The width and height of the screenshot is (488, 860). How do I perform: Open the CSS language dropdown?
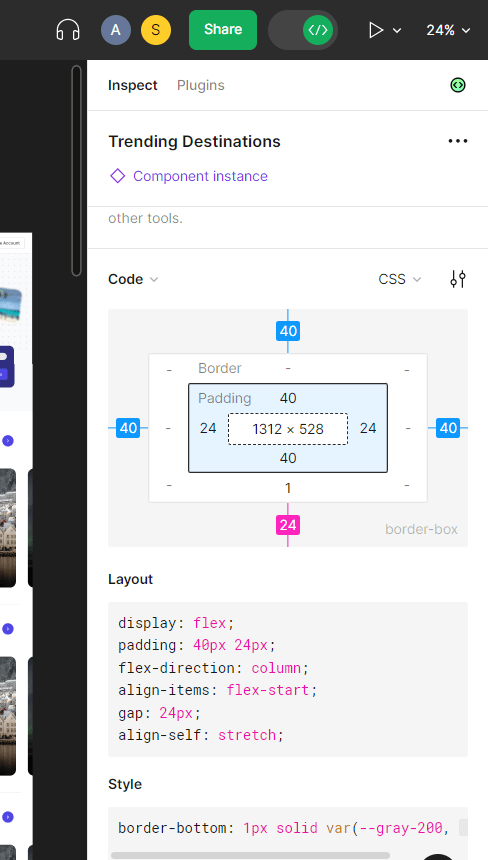pos(400,279)
